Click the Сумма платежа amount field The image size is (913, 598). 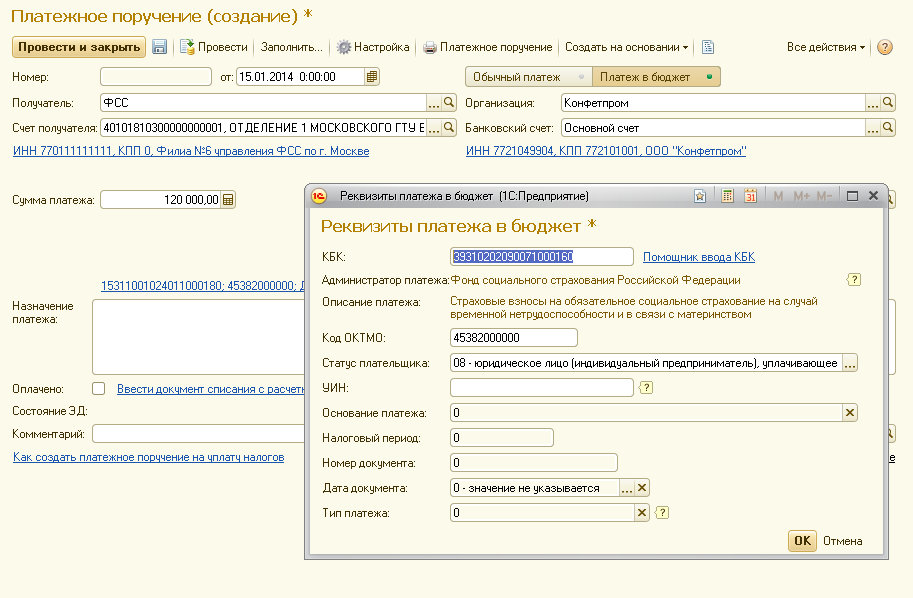[x=161, y=200]
